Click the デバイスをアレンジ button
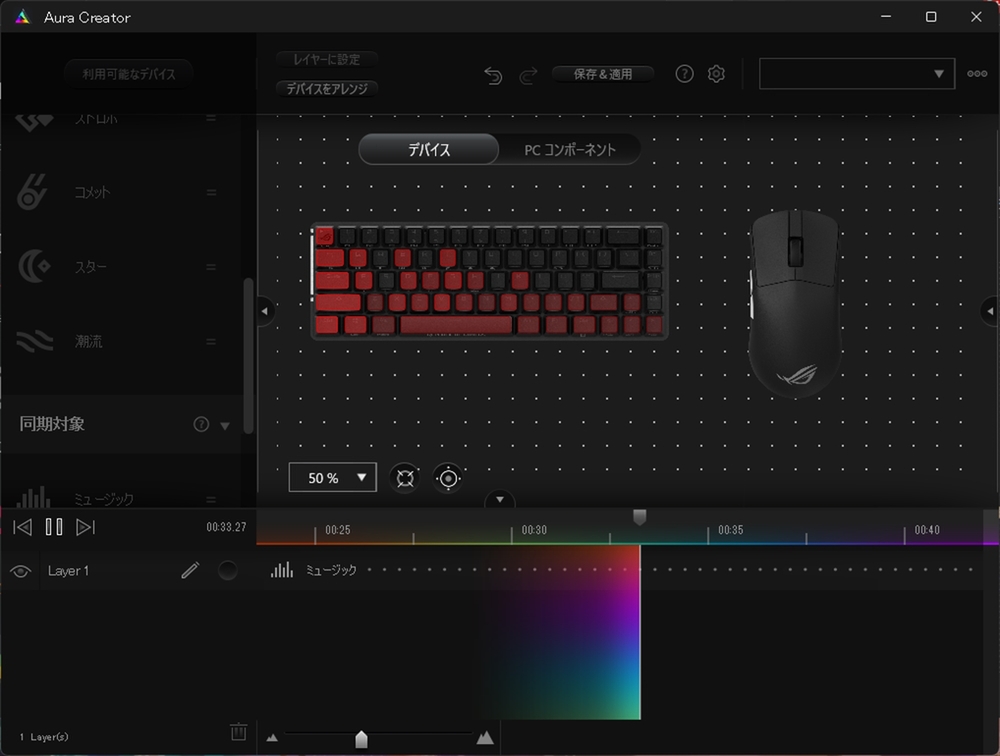 (x=327, y=89)
